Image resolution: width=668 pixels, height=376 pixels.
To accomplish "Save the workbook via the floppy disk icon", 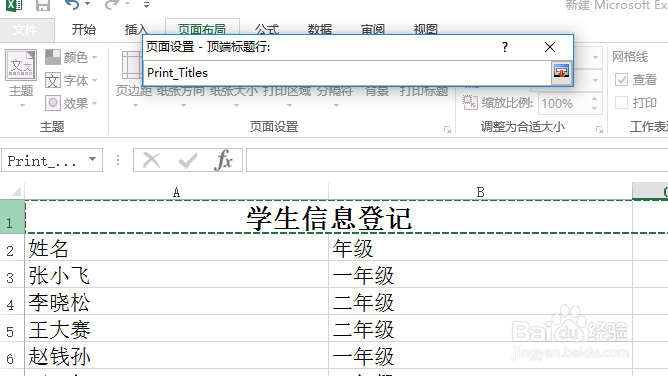I will 43,5.
